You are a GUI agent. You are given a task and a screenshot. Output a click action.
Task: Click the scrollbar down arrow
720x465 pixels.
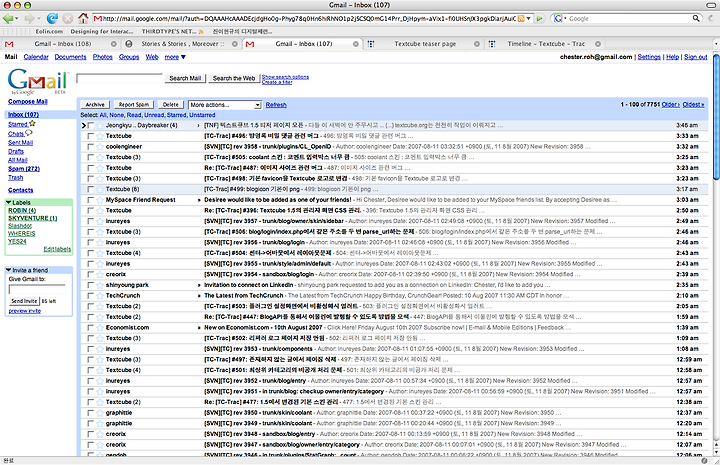[716, 453]
